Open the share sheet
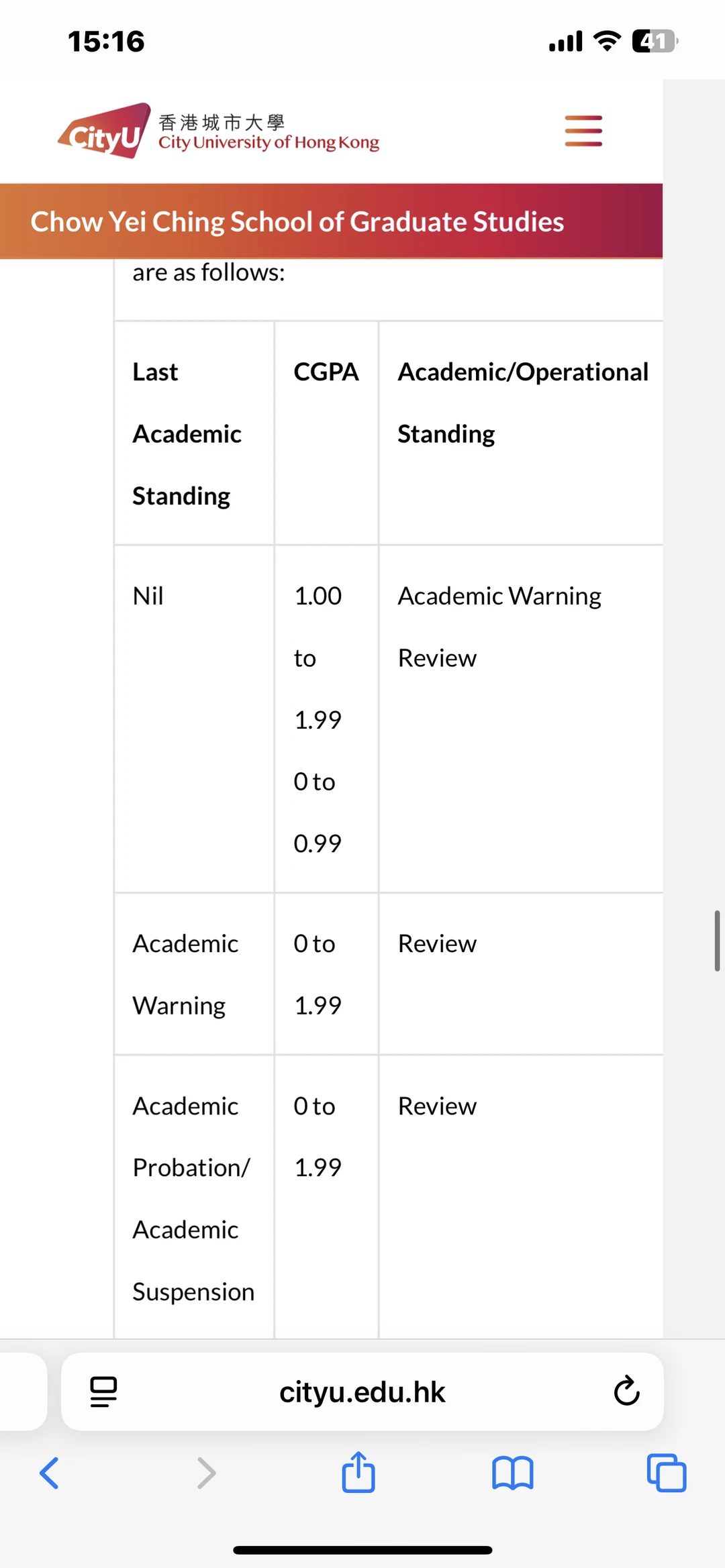The width and height of the screenshot is (725, 1568). [x=358, y=1471]
